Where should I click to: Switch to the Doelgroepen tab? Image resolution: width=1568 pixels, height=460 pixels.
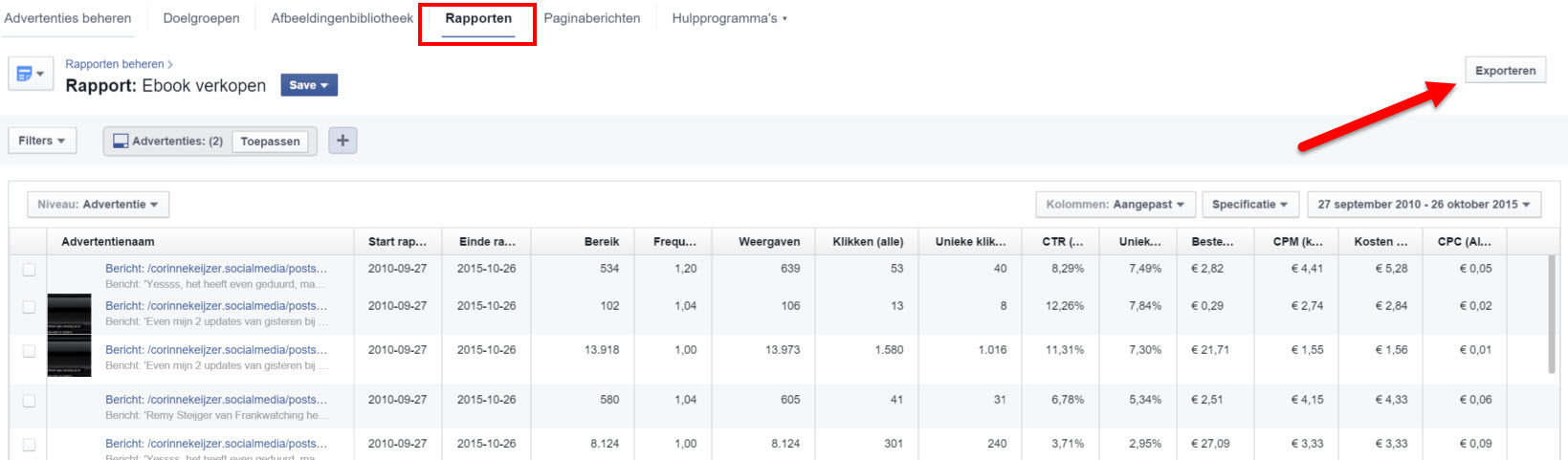201,18
